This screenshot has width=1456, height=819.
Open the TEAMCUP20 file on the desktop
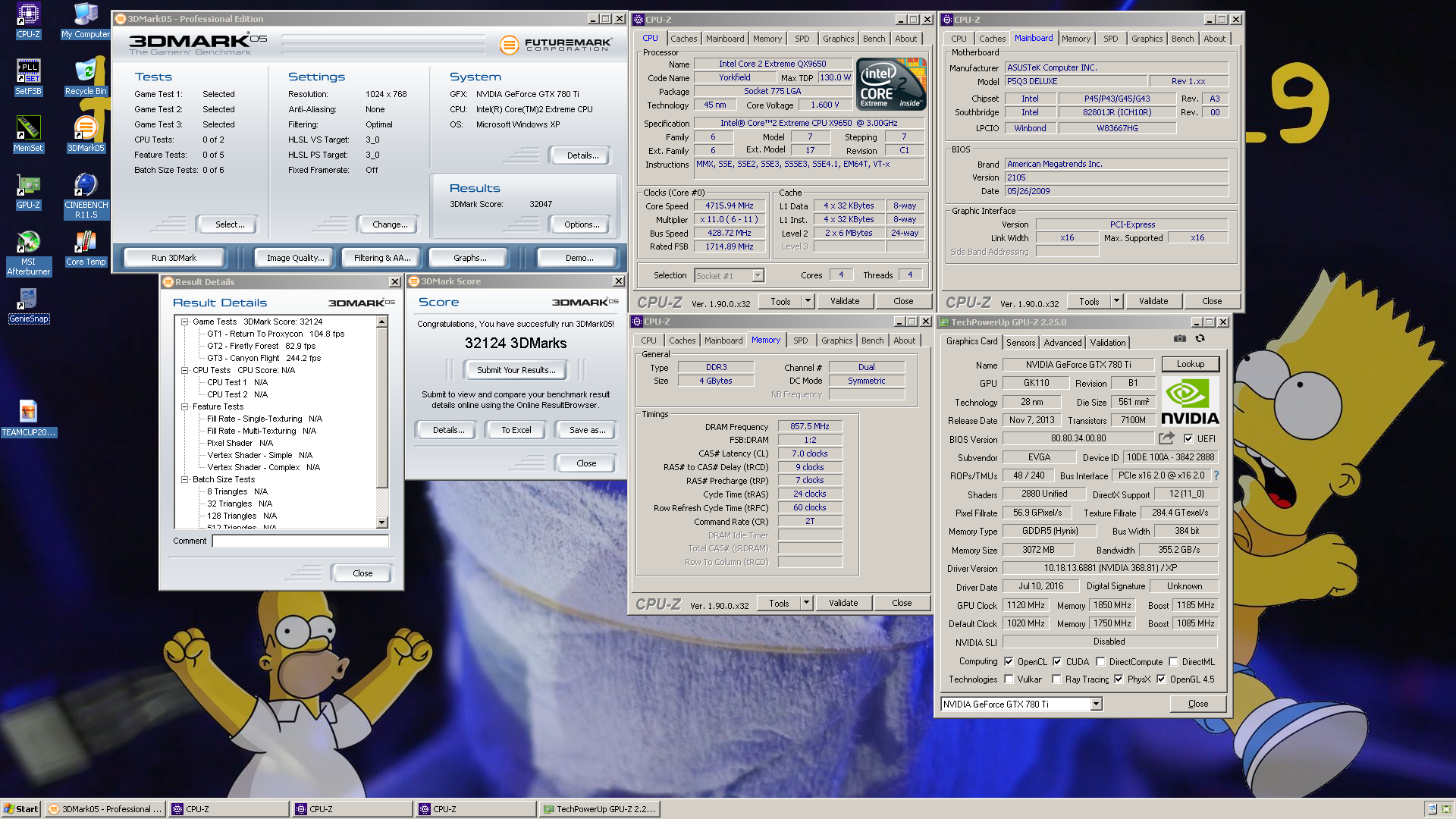[x=28, y=418]
